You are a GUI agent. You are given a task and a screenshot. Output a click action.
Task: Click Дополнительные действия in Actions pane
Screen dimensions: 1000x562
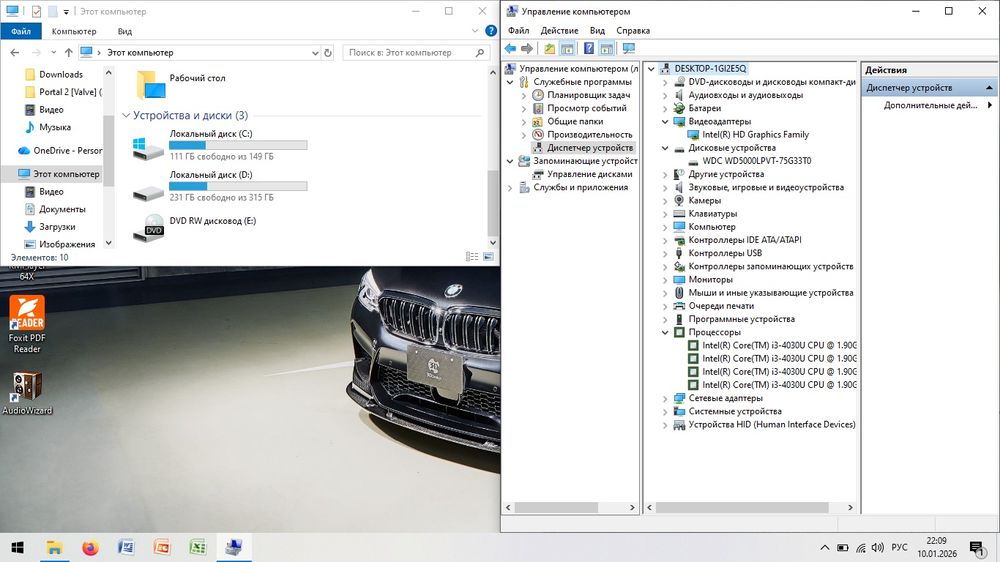(x=930, y=105)
